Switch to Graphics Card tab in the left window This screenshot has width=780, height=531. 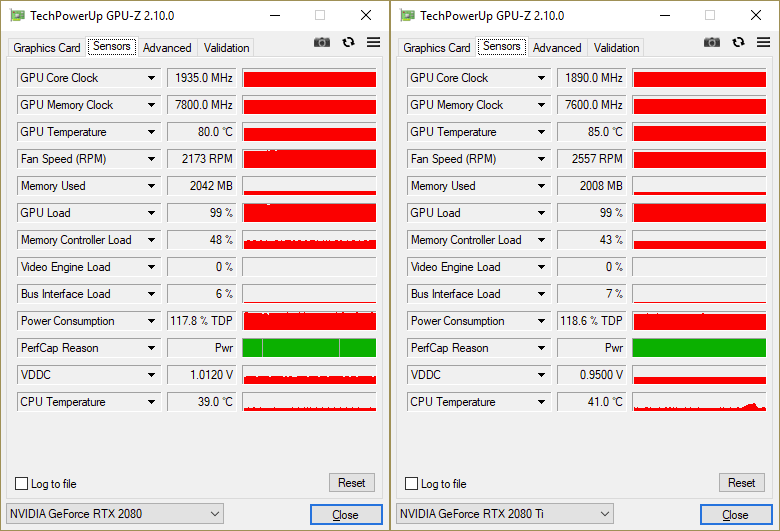(47, 48)
